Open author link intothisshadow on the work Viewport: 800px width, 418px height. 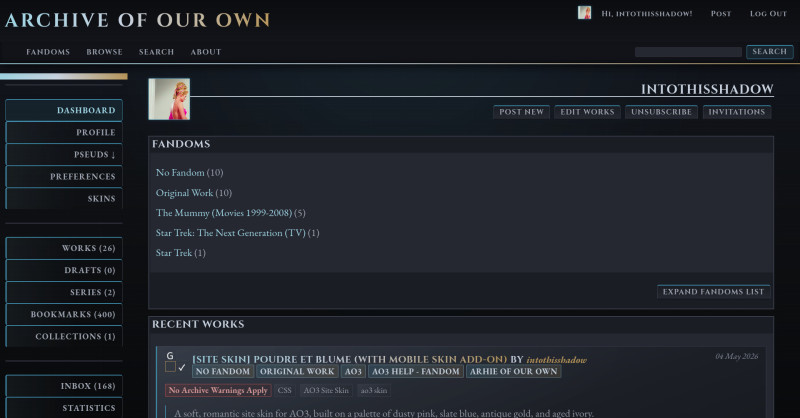pyautogui.click(x=556, y=360)
